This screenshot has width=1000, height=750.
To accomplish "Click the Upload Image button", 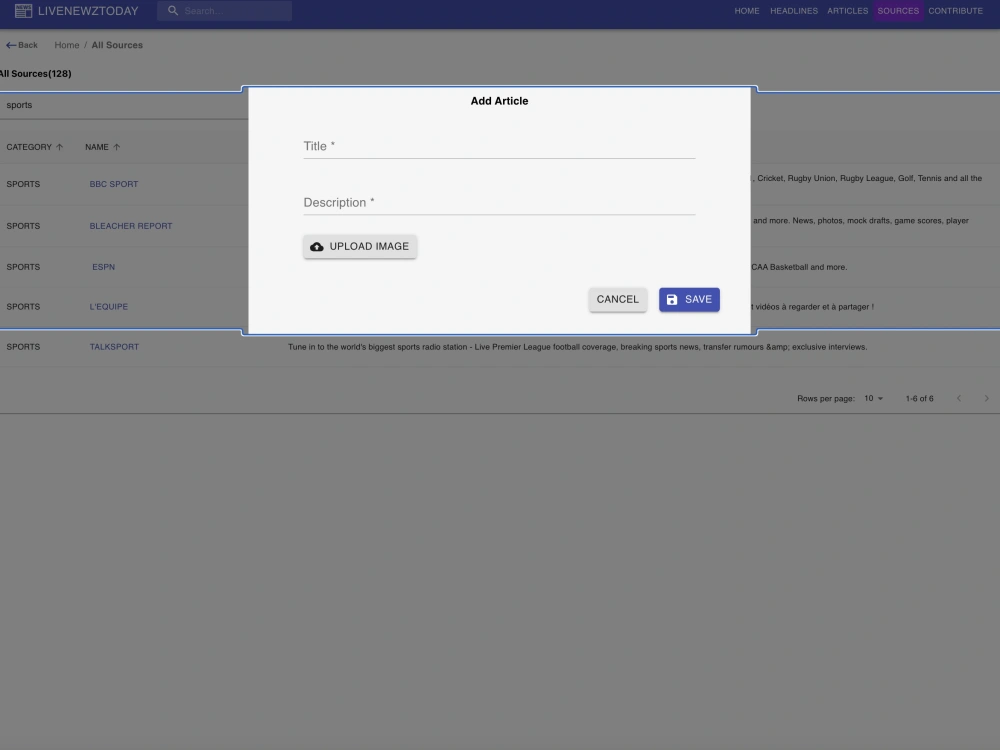I will point(360,247).
